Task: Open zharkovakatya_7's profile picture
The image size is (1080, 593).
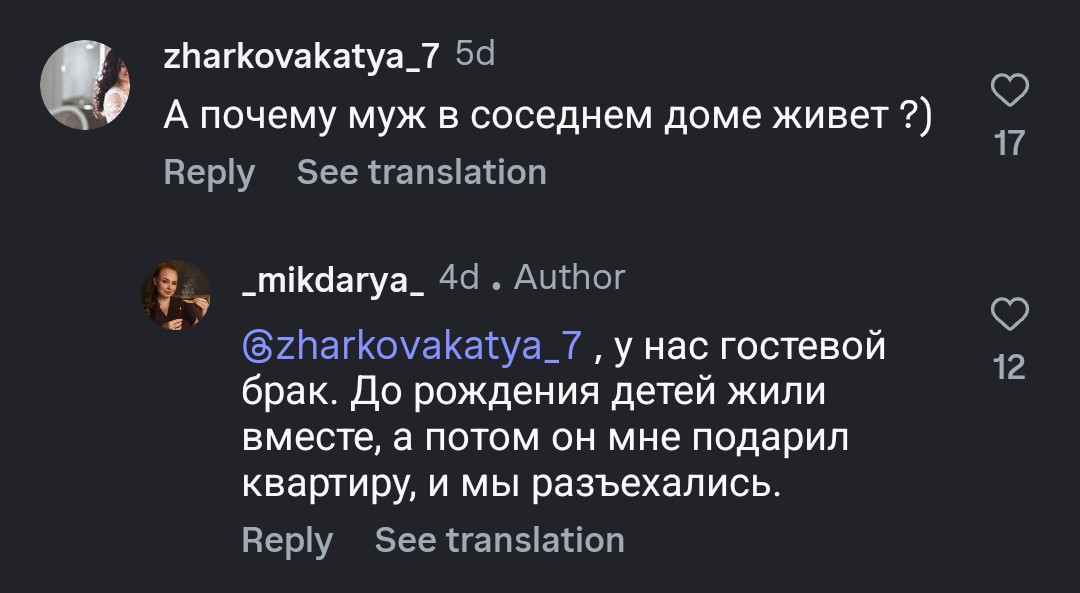Action: [87, 86]
